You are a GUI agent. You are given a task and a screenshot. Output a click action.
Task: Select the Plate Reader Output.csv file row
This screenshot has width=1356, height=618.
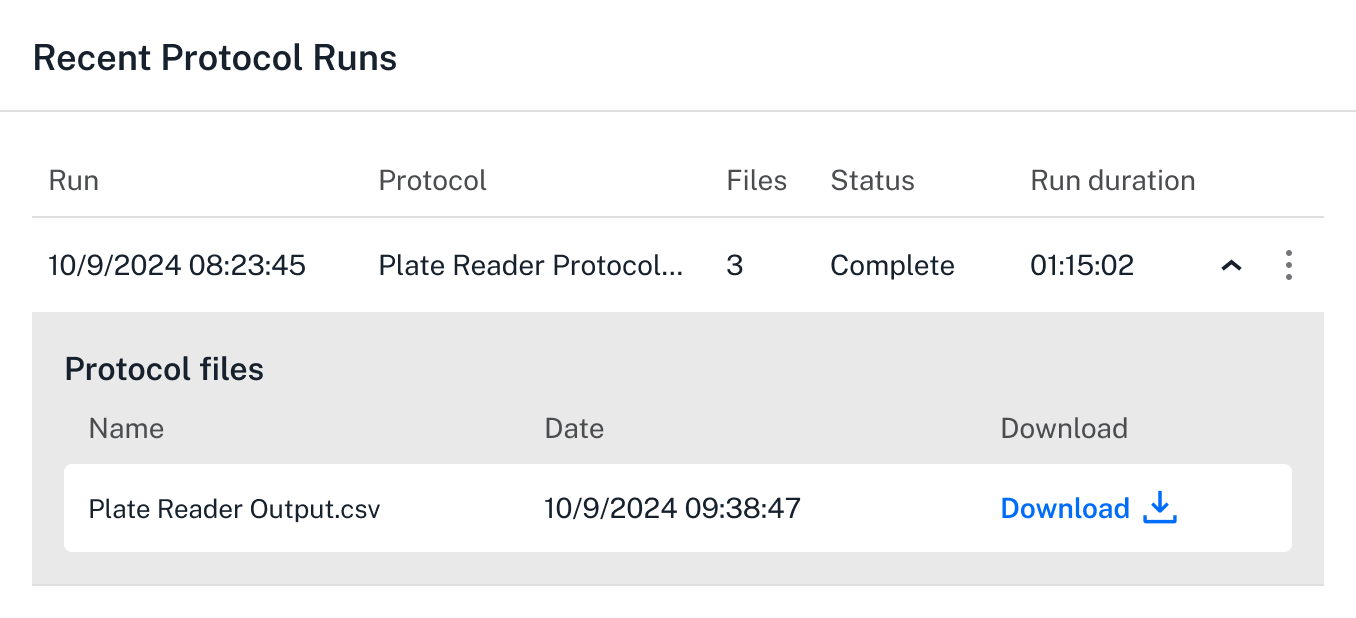[x=235, y=508]
